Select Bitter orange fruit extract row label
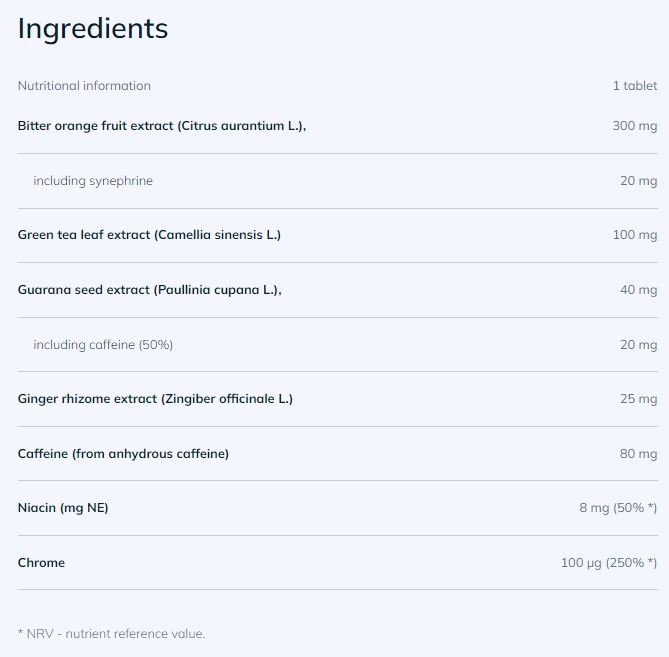The width and height of the screenshot is (669, 657). (162, 126)
